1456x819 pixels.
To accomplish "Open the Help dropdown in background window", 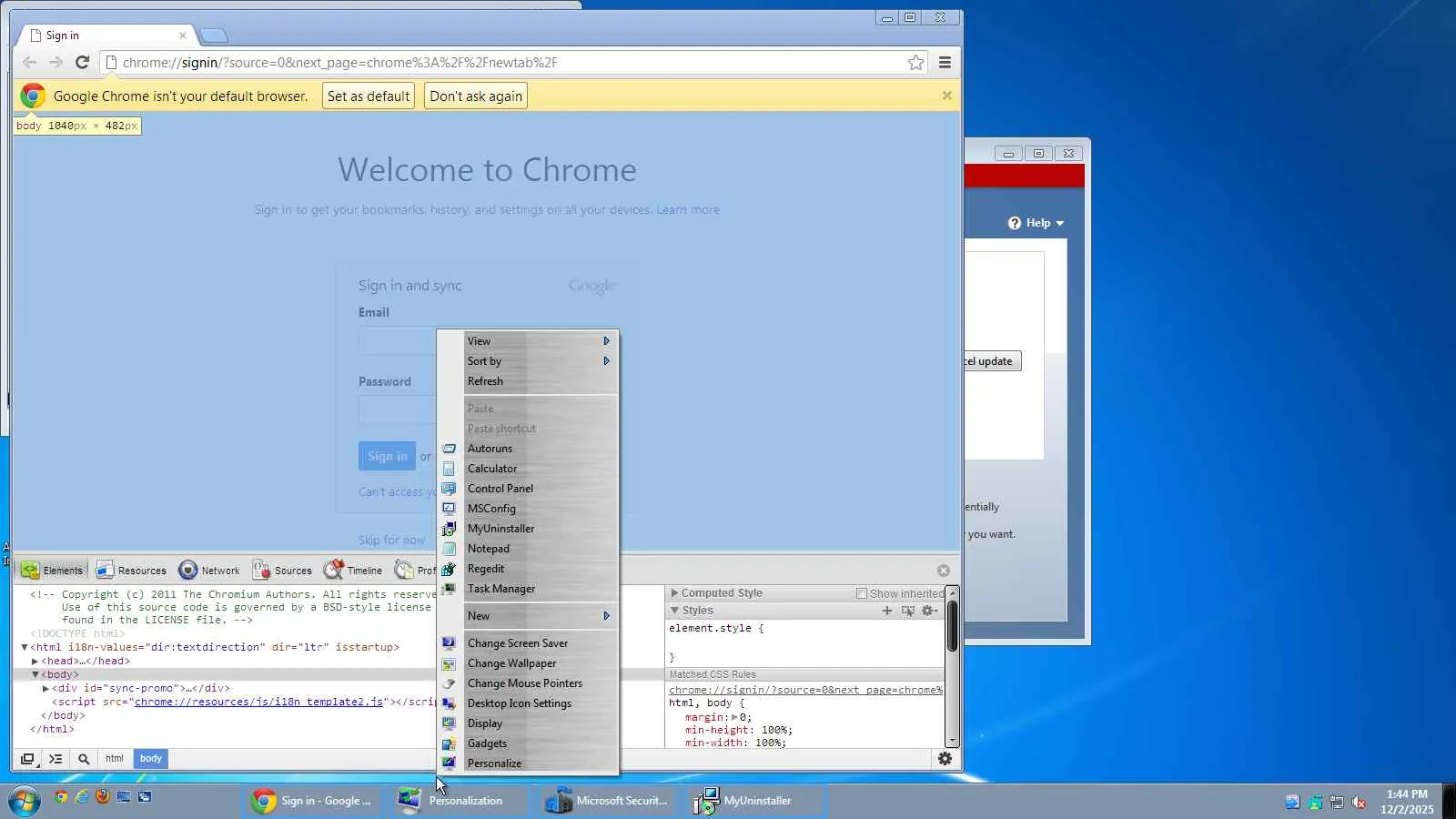I will click(1036, 223).
